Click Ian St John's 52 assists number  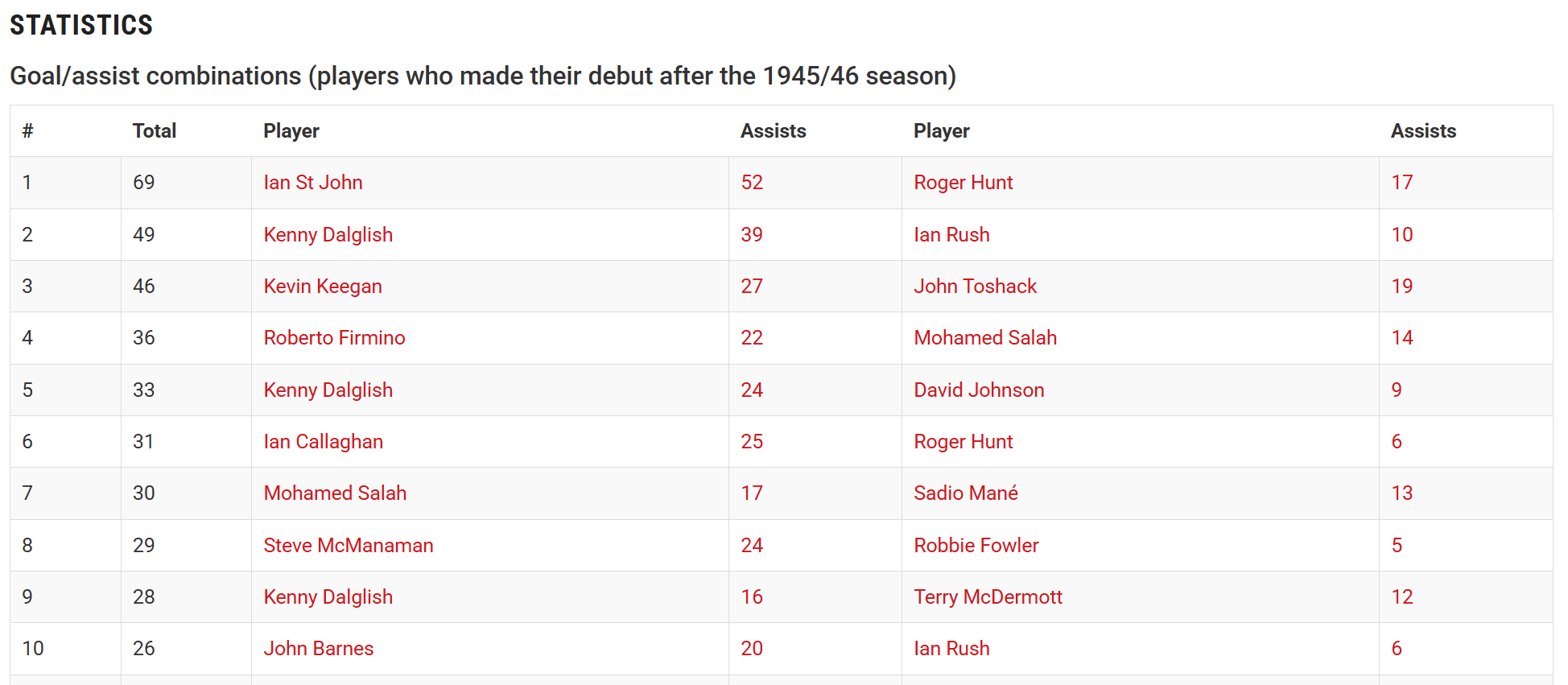click(x=752, y=183)
